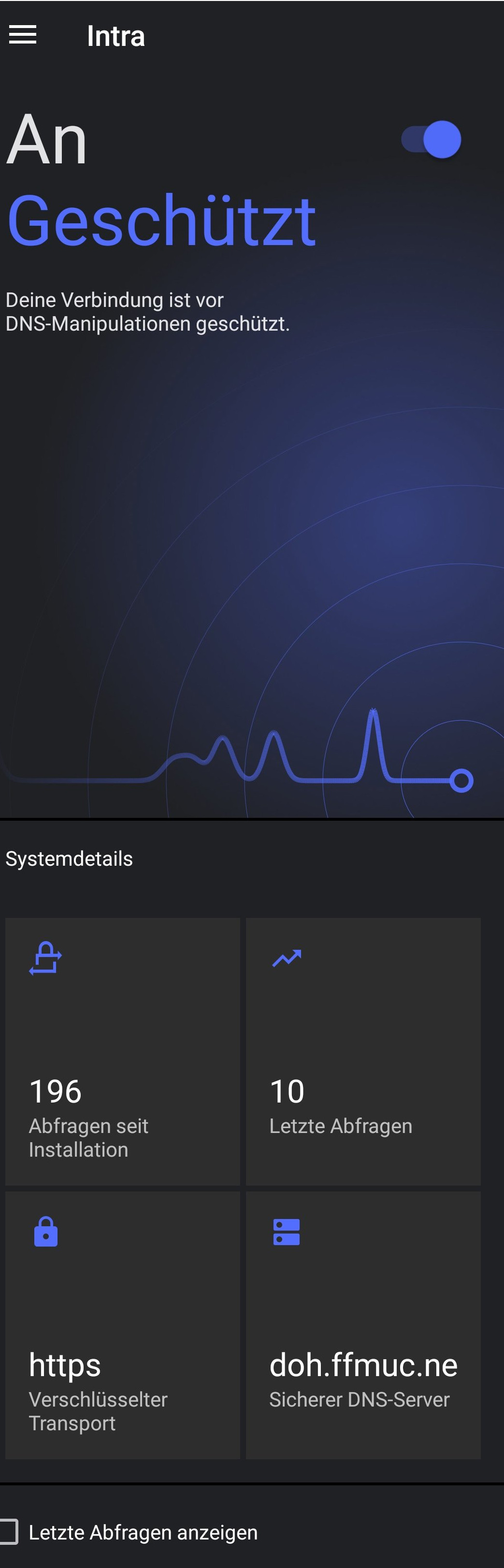Click the Systemdetails heading
This screenshot has width=504, height=1568.
point(69,858)
